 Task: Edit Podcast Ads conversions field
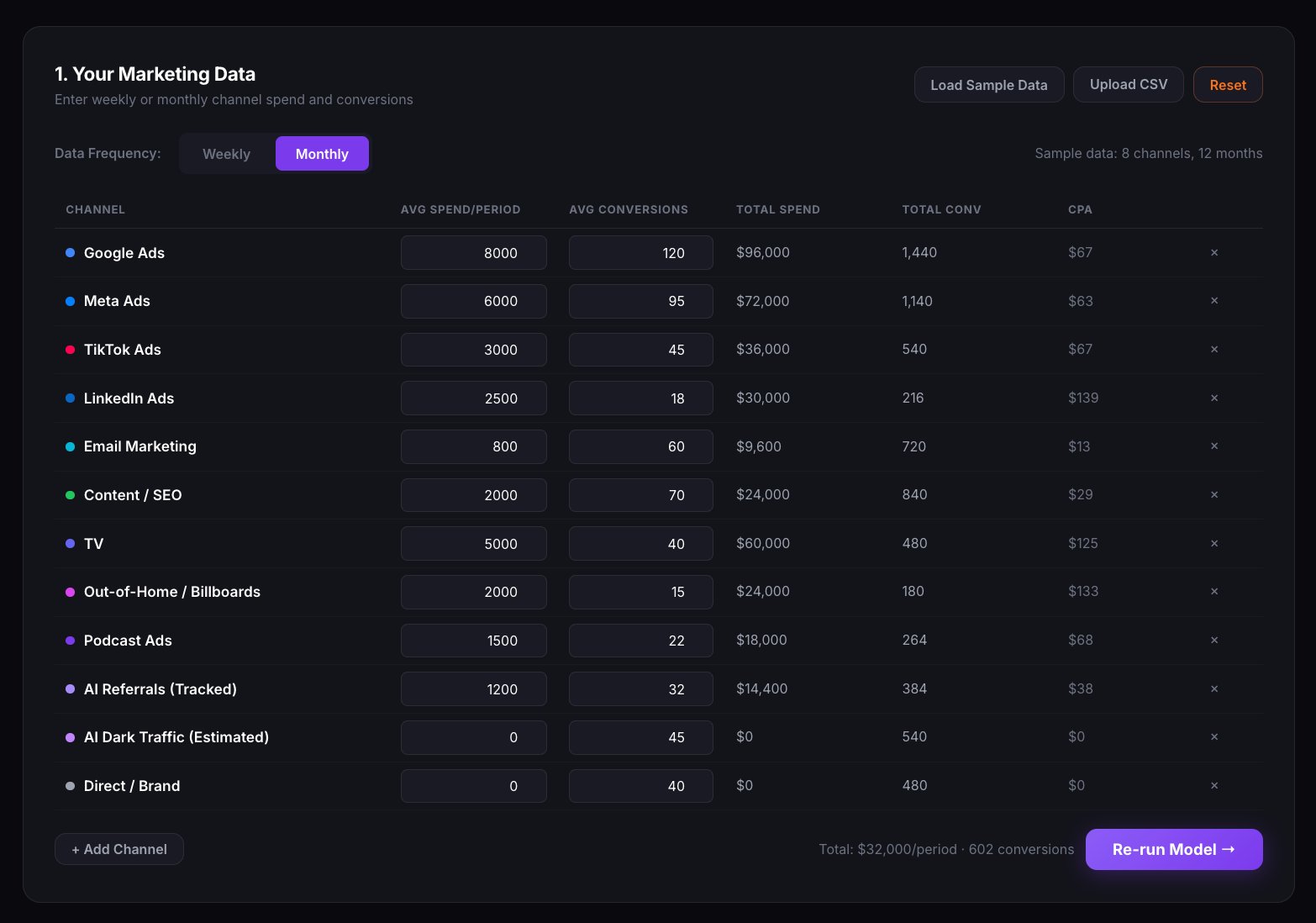coord(641,641)
